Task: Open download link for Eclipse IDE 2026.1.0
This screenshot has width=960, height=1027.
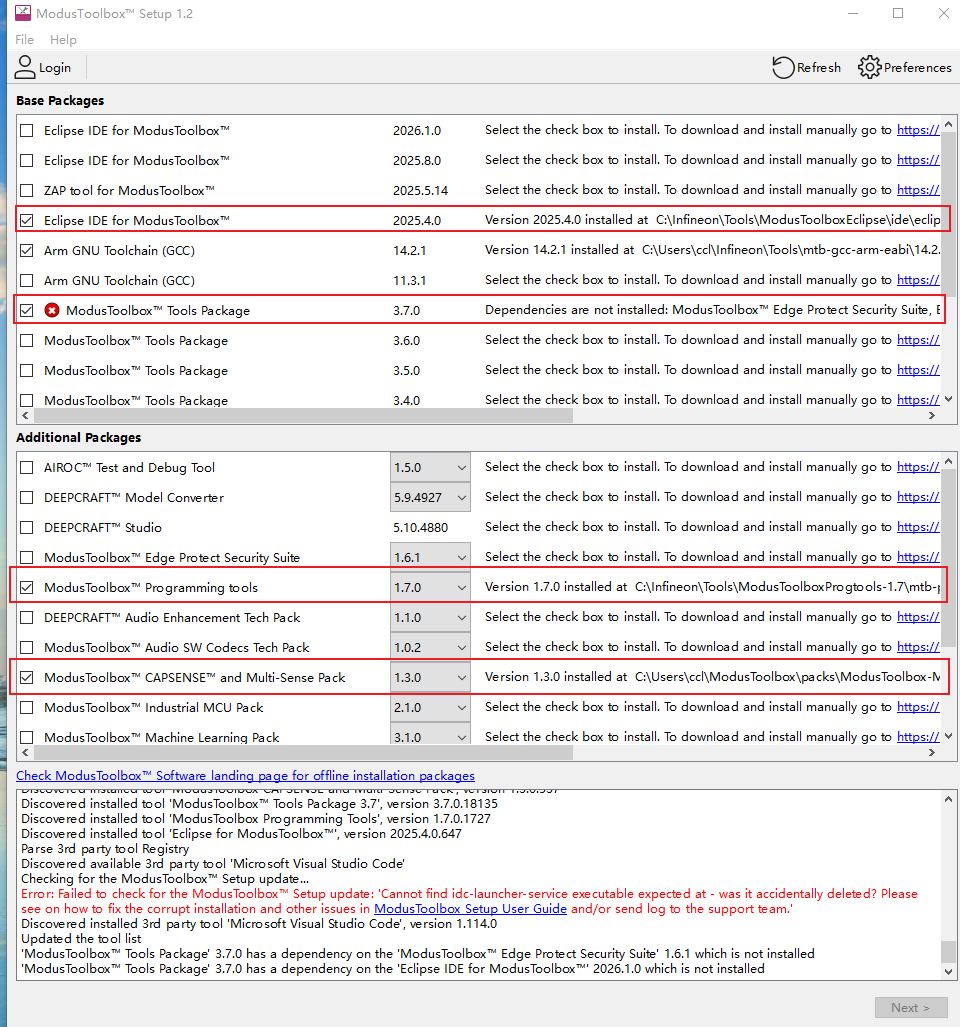Action: 918,130
